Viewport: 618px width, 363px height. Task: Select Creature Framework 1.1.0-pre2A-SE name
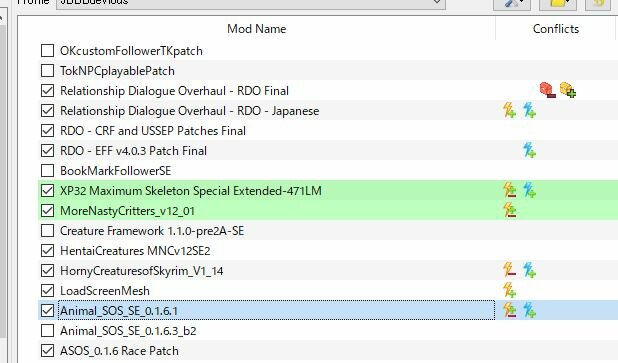152,231
